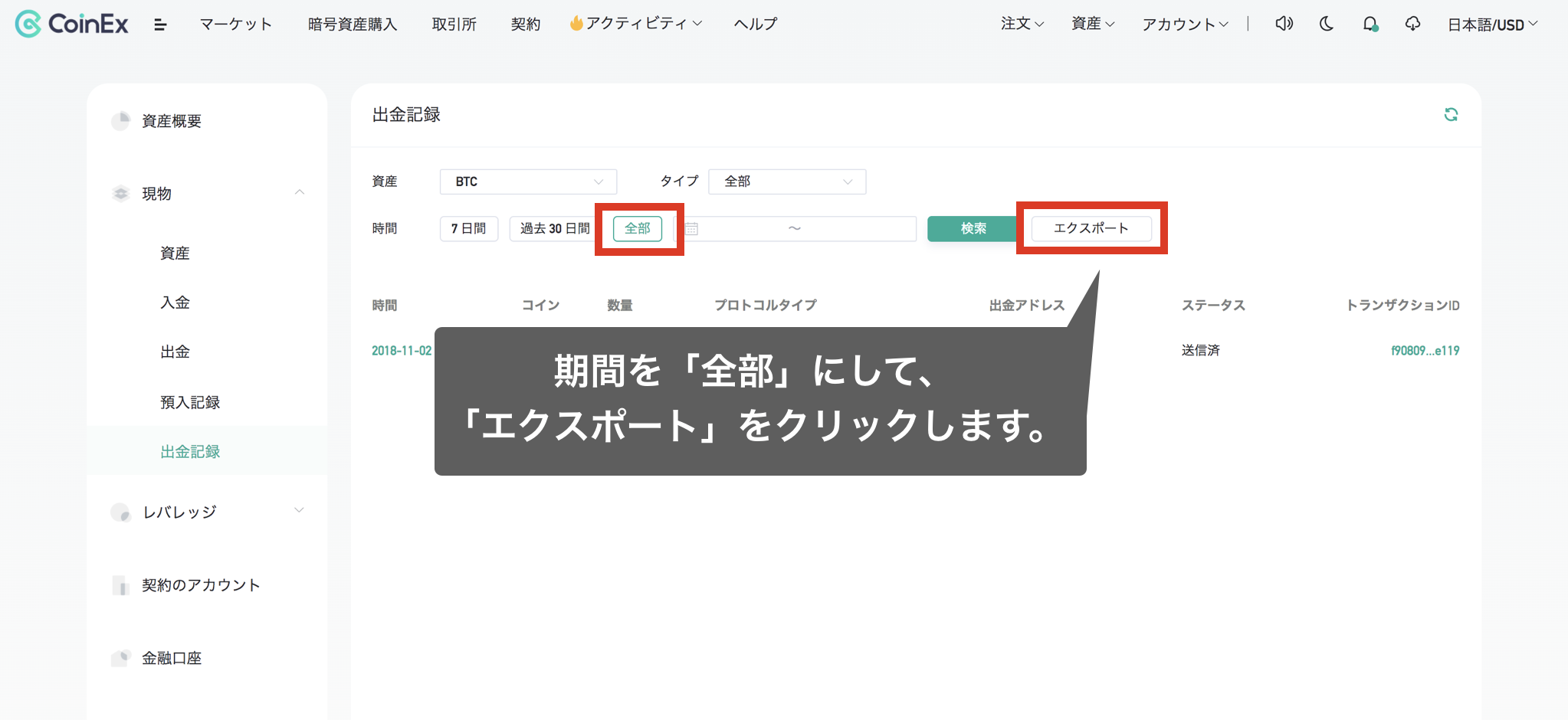This screenshot has height=720, width=1568.
Task: Open the タイプ 全部 dropdown
Action: click(787, 182)
